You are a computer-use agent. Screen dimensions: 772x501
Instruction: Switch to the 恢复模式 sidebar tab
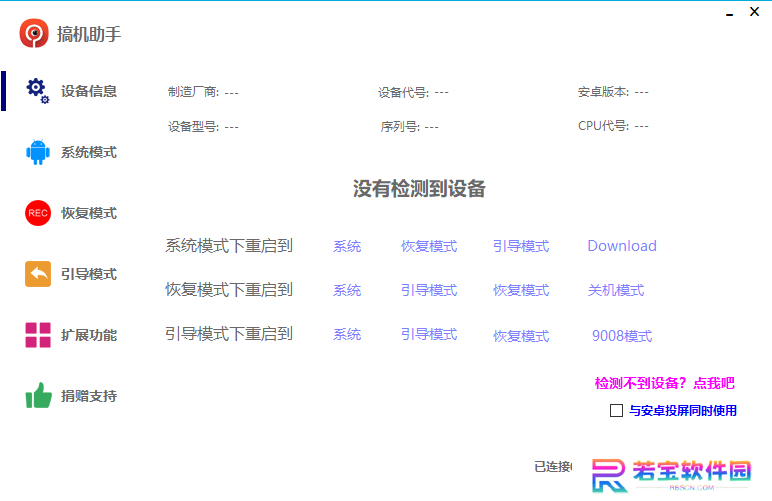(89, 213)
